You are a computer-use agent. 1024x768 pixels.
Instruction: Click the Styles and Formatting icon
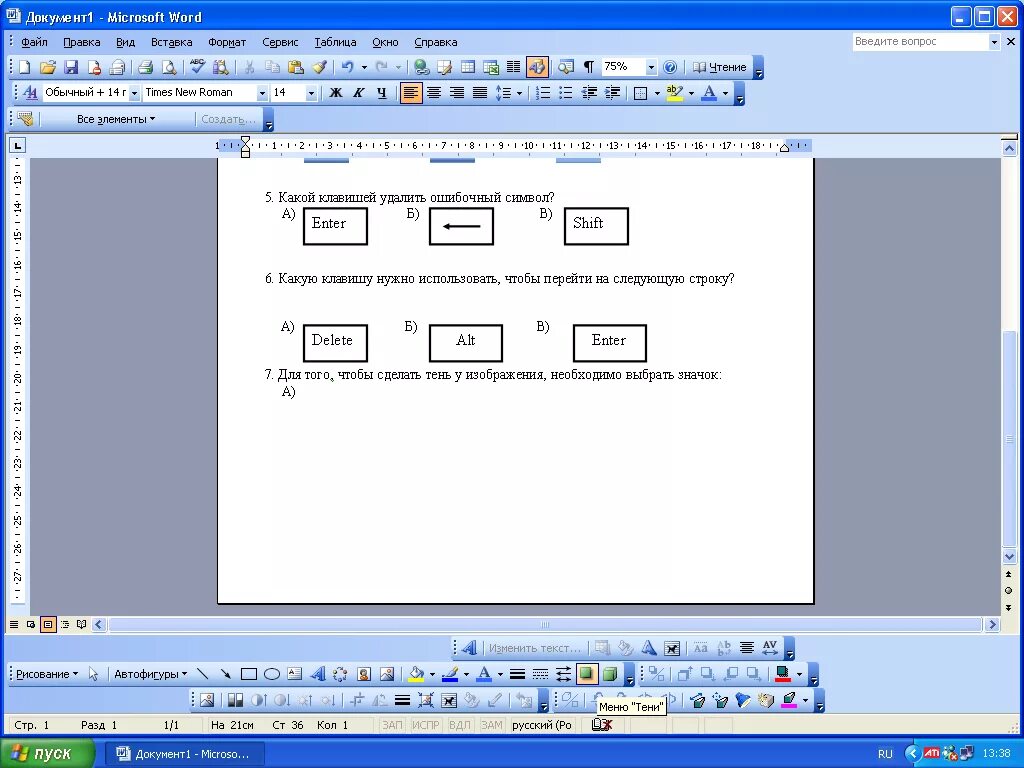(29, 93)
